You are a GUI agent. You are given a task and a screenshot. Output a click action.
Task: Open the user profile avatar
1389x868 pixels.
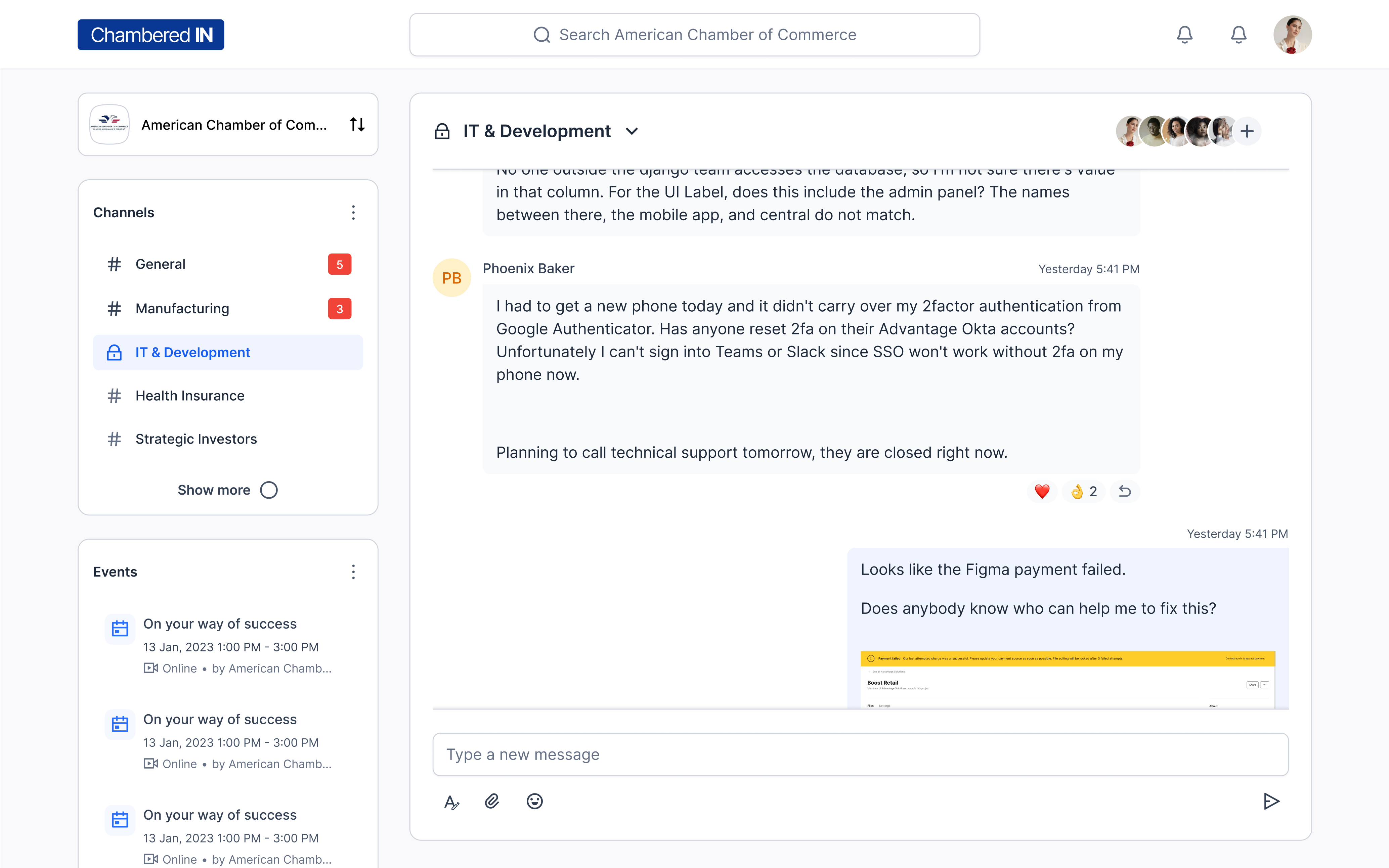click(1292, 35)
